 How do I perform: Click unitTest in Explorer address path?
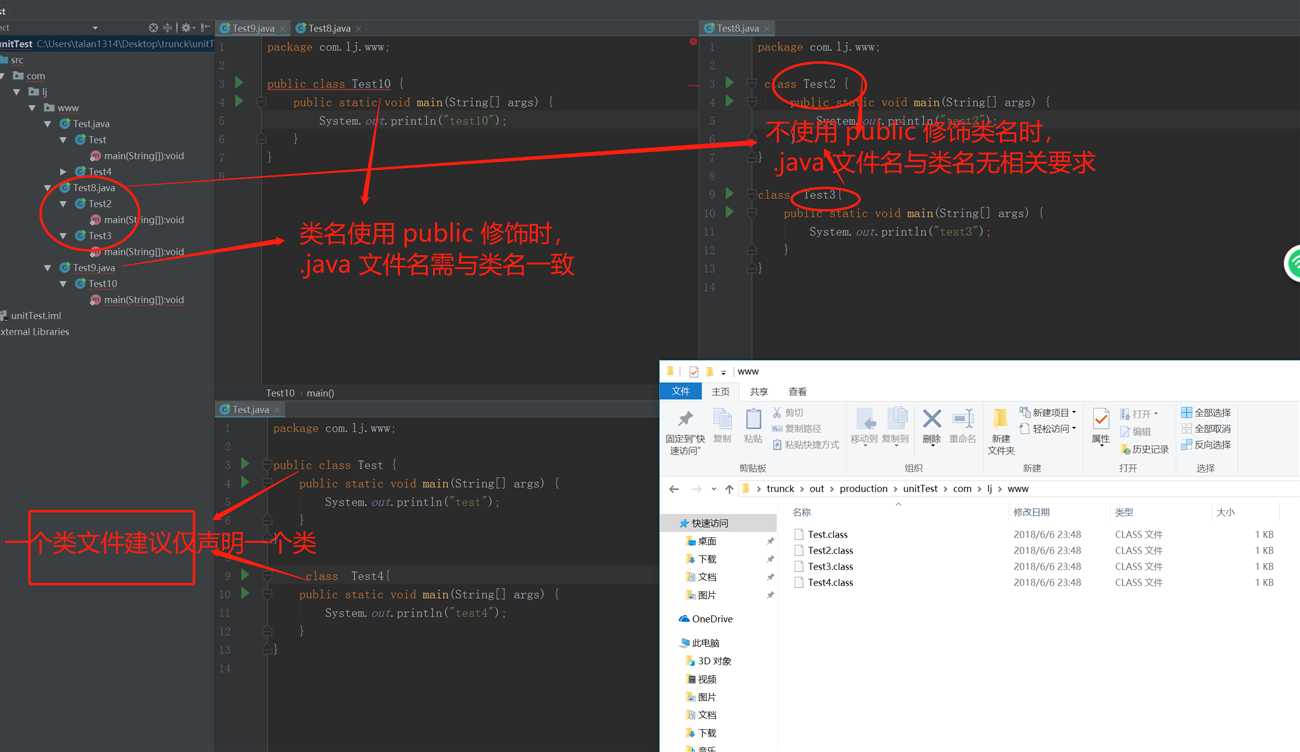point(920,489)
